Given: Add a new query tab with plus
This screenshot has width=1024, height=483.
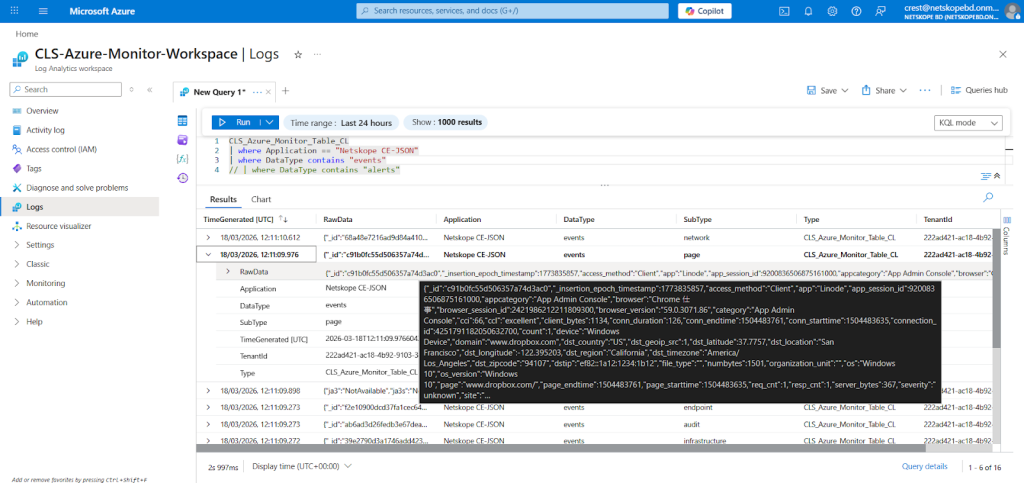Looking at the screenshot, I should tap(285, 91).
